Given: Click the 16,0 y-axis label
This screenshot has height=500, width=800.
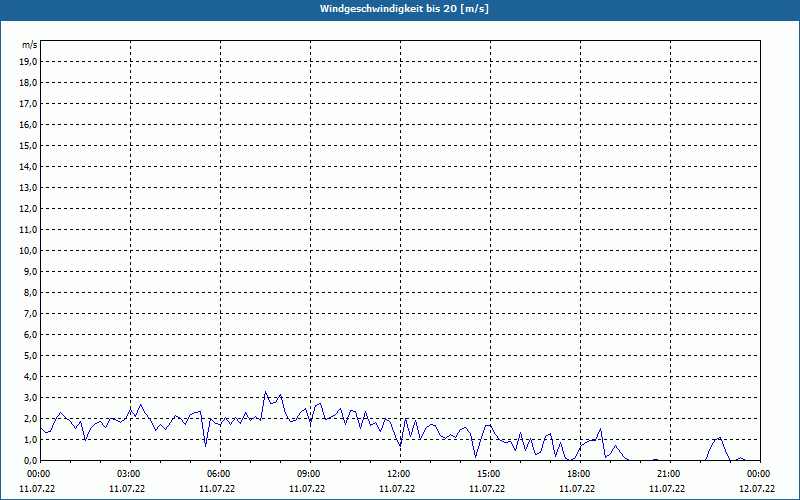Looking at the screenshot, I should click(29, 124).
